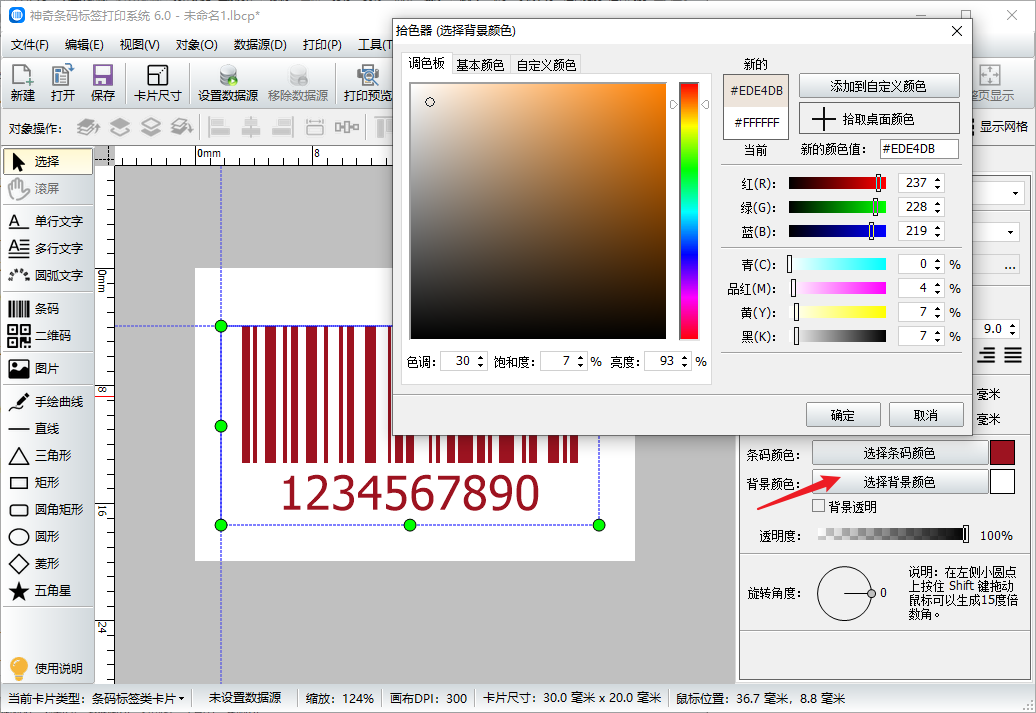Click the 红(R) red slider bar
This screenshot has height=713, width=1036.
tap(837, 183)
